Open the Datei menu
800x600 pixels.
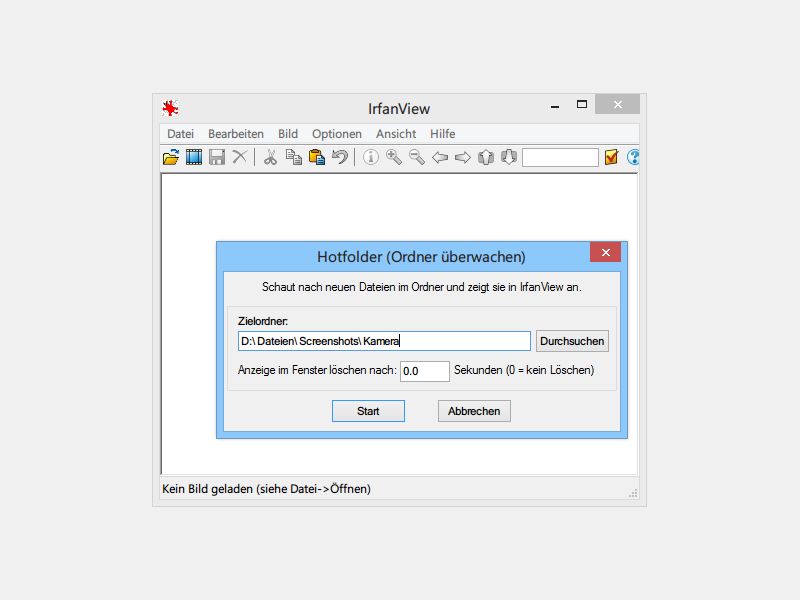coord(181,134)
